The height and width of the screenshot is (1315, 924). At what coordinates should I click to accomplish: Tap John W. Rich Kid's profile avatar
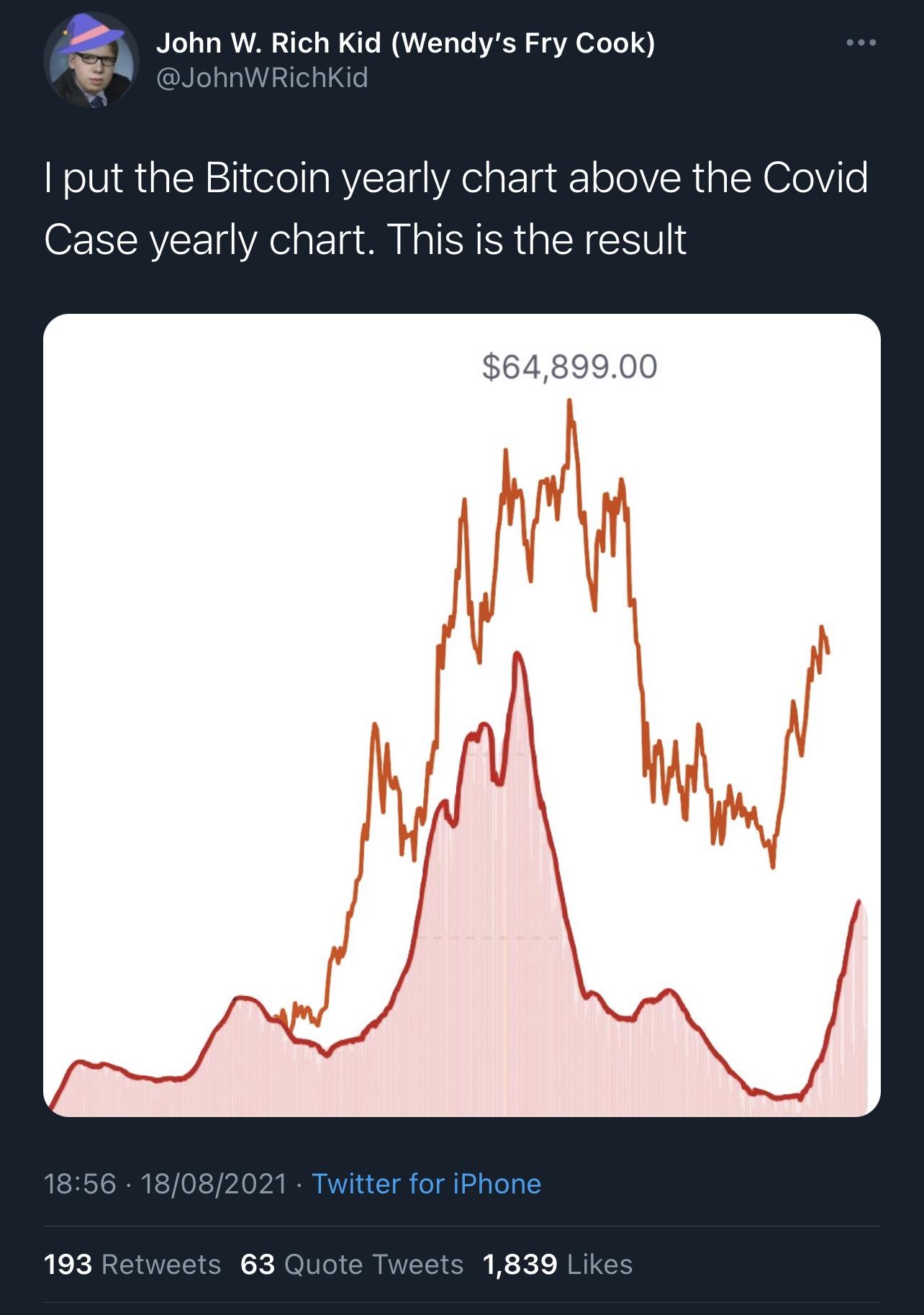point(91,60)
